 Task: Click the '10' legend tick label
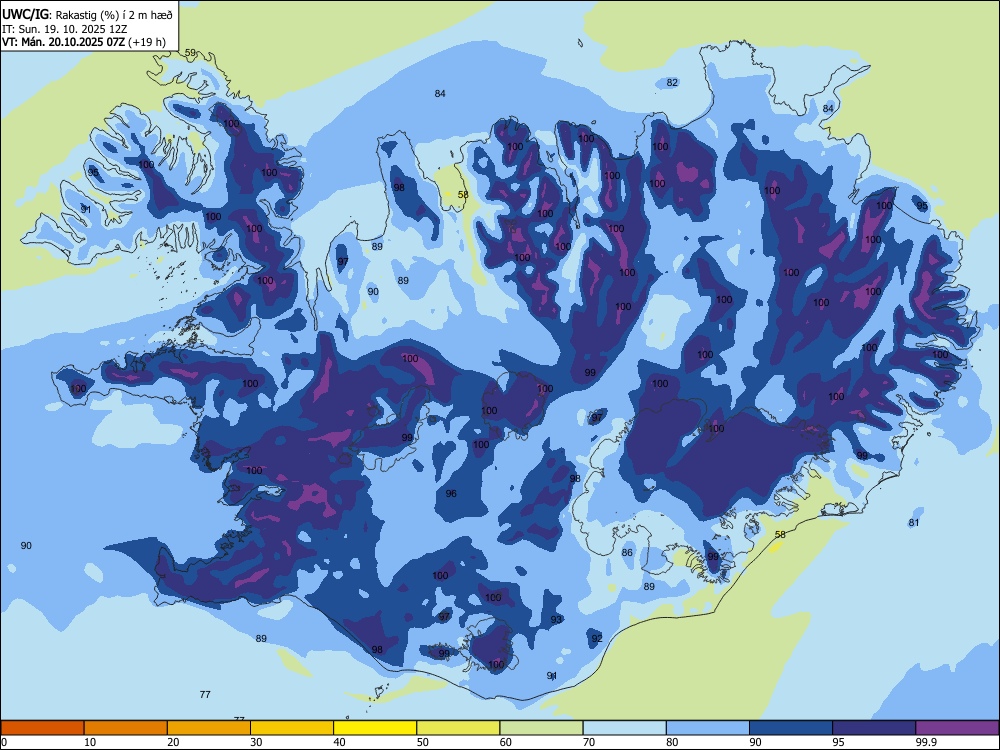pyautogui.click(x=90, y=742)
